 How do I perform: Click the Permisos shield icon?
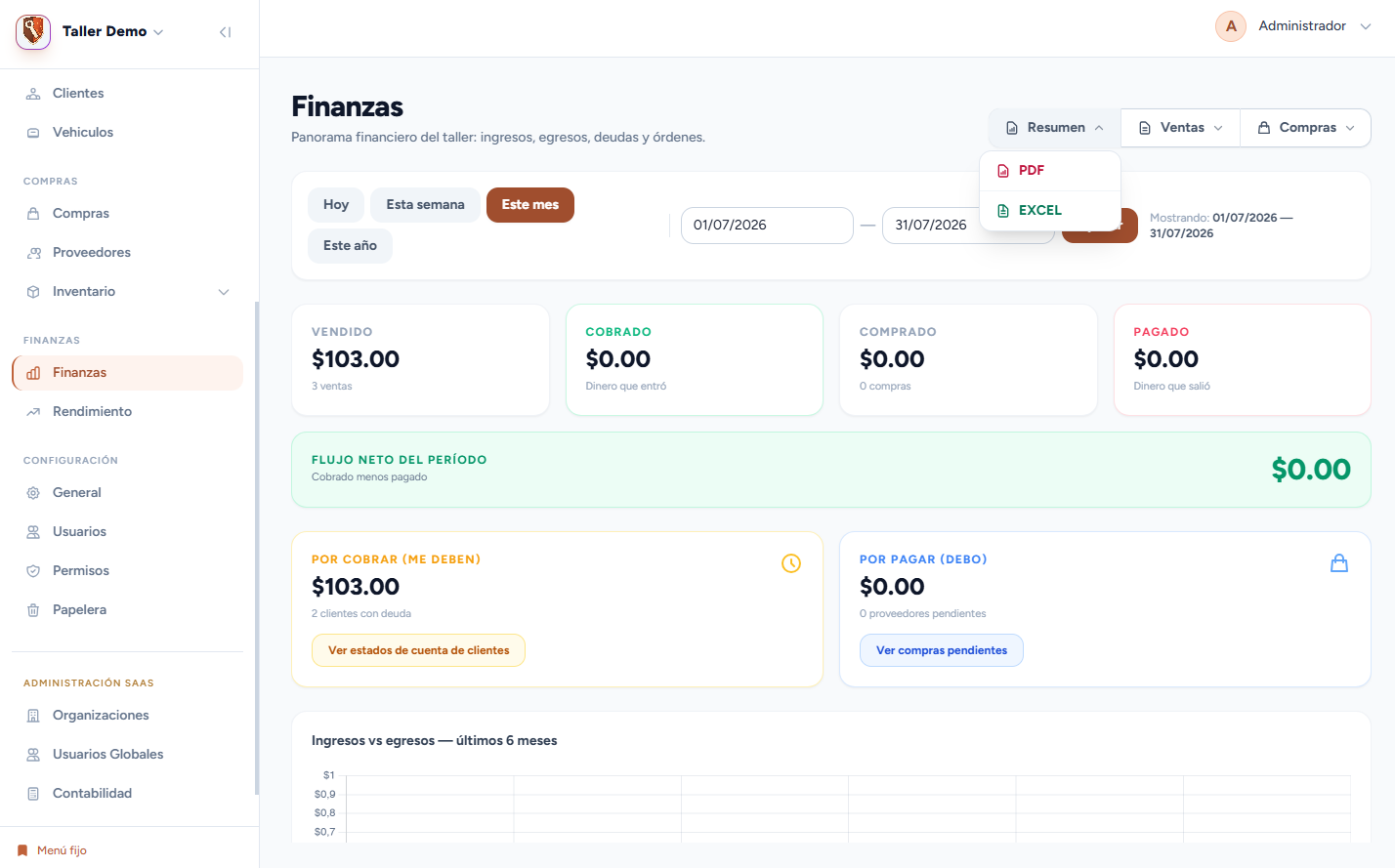(33, 571)
